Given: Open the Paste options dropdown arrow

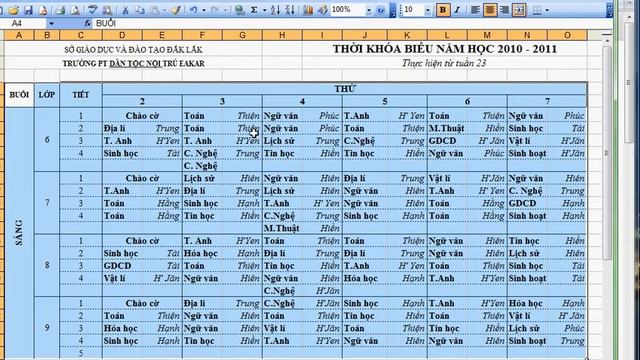Looking at the screenshot, I should coord(163,10).
